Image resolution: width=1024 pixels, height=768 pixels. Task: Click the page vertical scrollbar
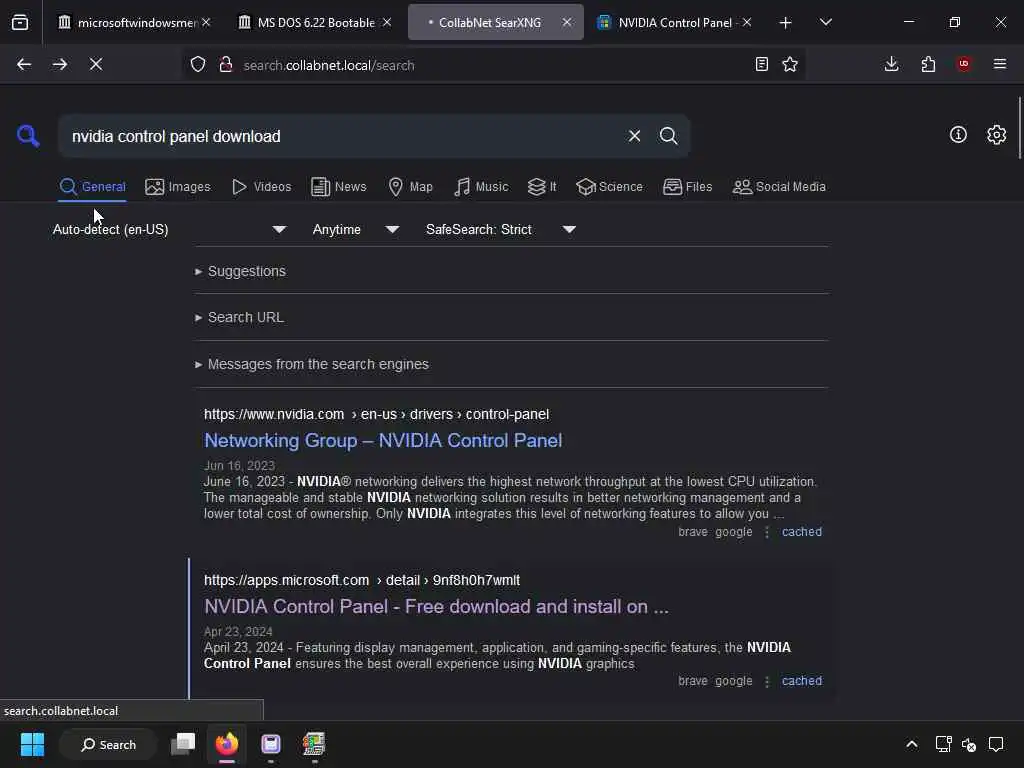[x=1019, y=128]
